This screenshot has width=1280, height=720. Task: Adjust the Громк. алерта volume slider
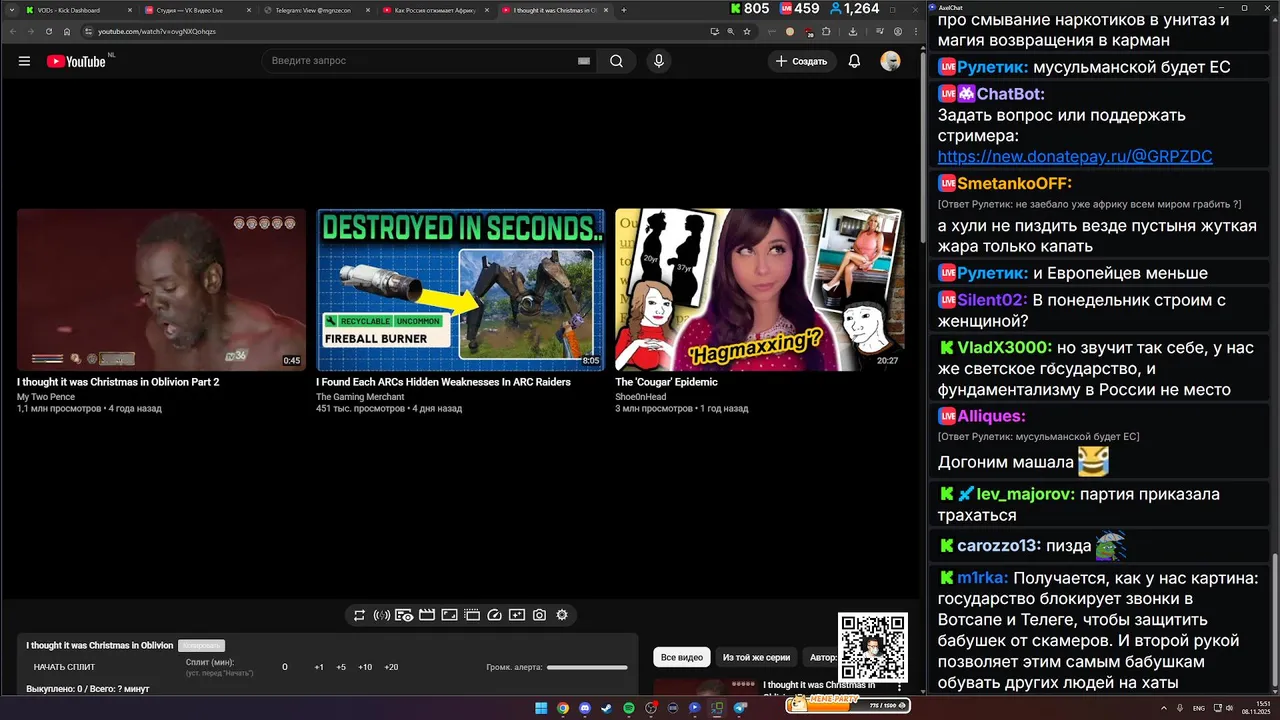click(x=587, y=667)
